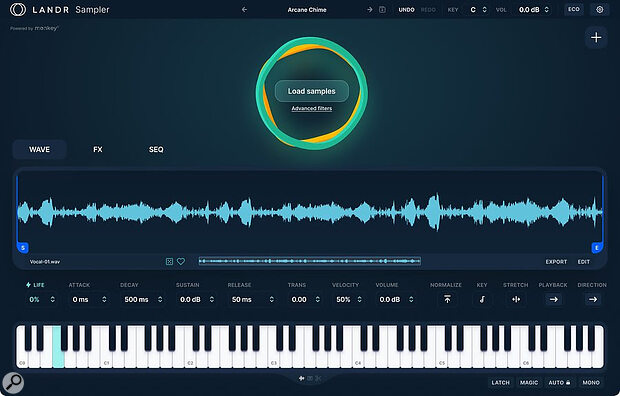Screen dimensions: 620x396
Task: Open the Advanced filters link
Action: click(312, 108)
